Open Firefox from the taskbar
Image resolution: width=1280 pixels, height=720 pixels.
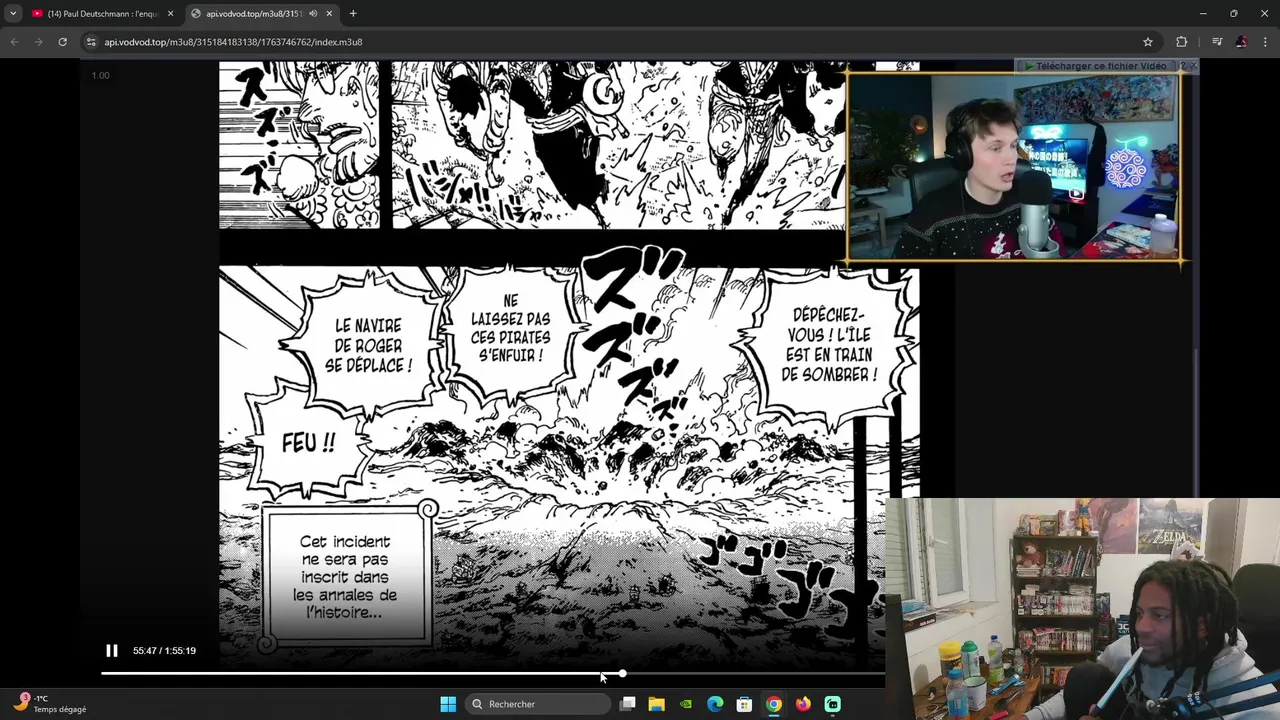click(803, 704)
